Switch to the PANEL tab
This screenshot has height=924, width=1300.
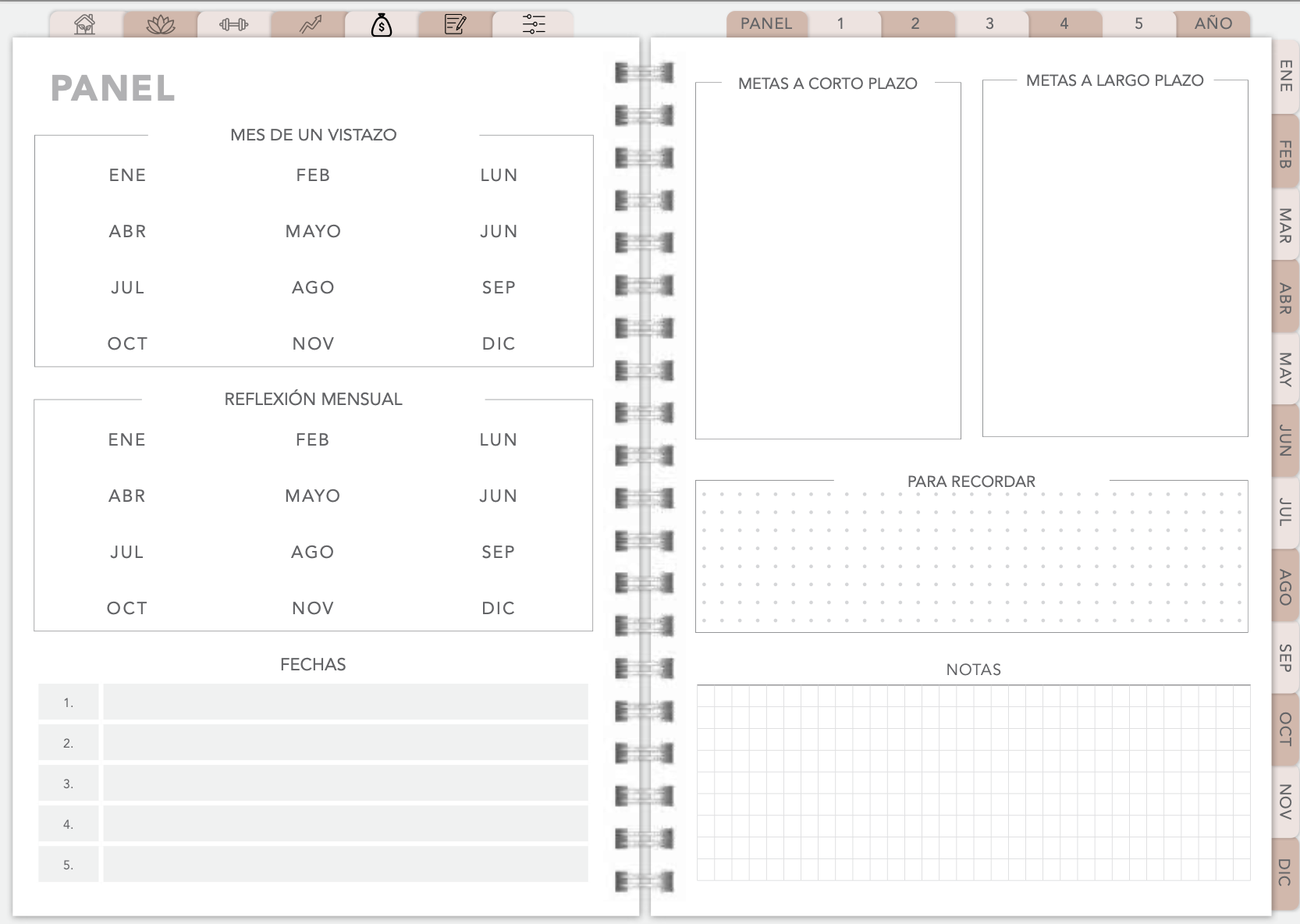(x=765, y=23)
